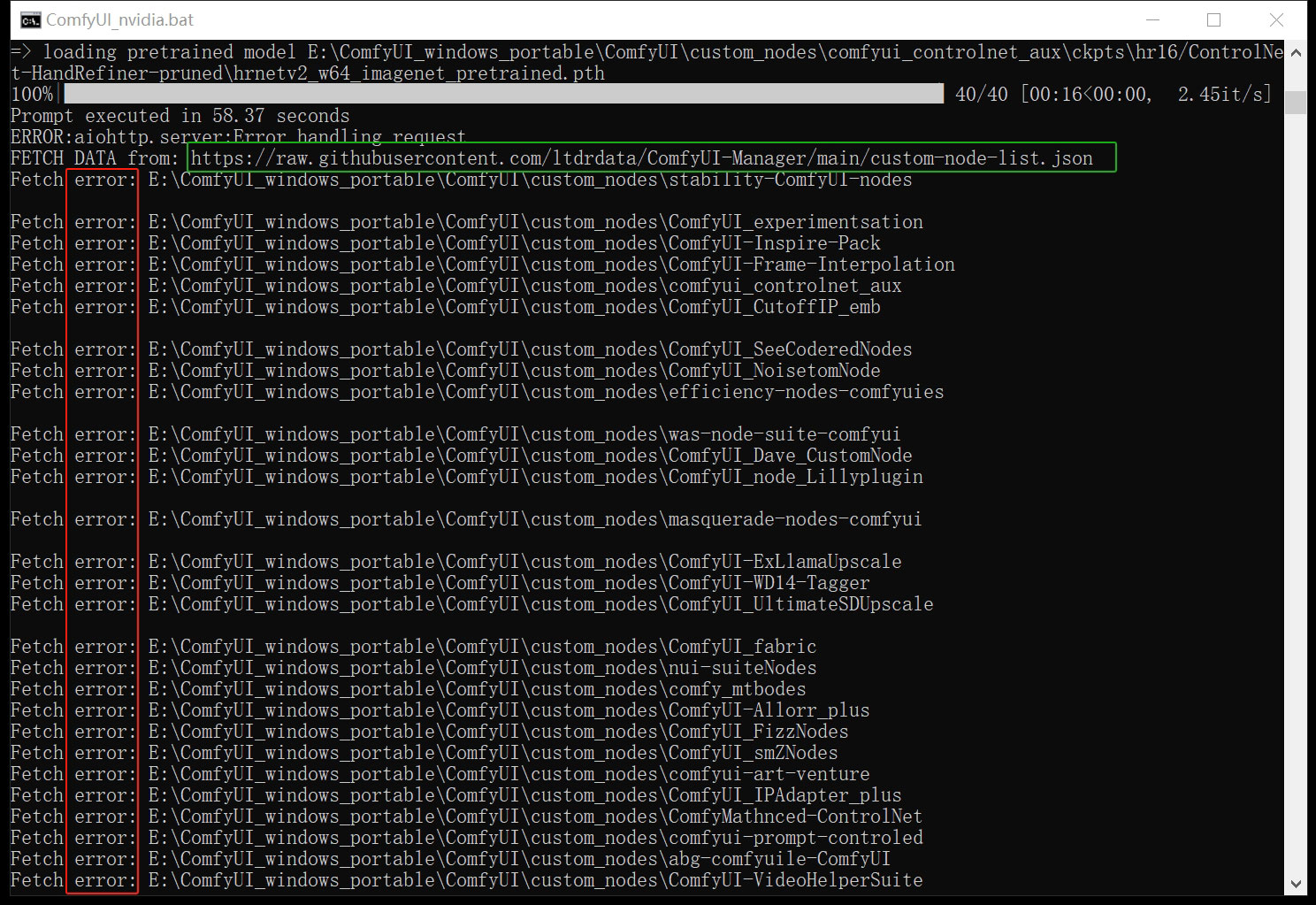Click the vertical scrollbar thumb
1316x905 pixels.
coord(1297,102)
